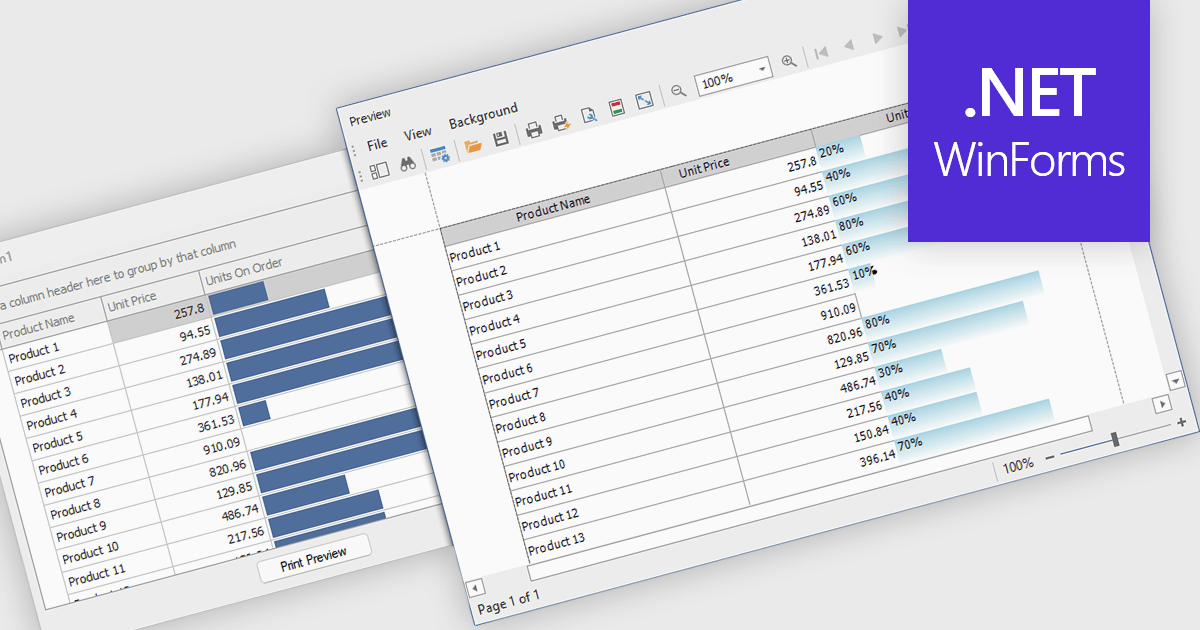Click the Print Preview button

point(314,559)
